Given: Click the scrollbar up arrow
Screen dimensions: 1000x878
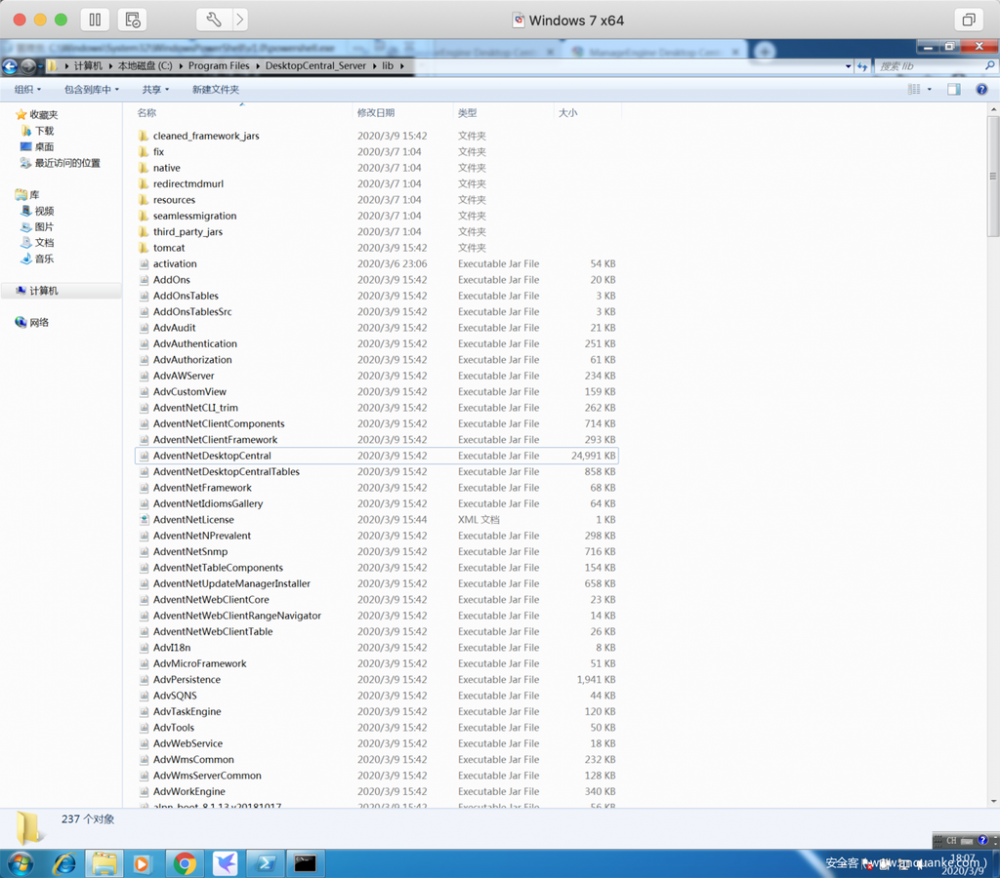Looking at the screenshot, I should [993, 110].
